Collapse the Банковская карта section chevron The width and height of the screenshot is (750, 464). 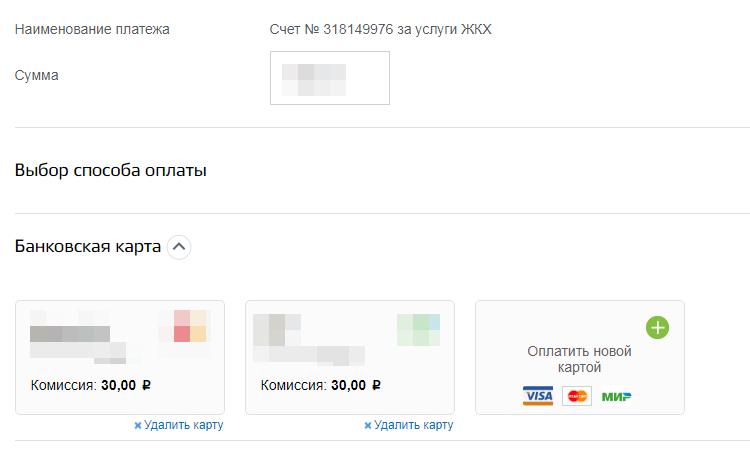tap(179, 247)
